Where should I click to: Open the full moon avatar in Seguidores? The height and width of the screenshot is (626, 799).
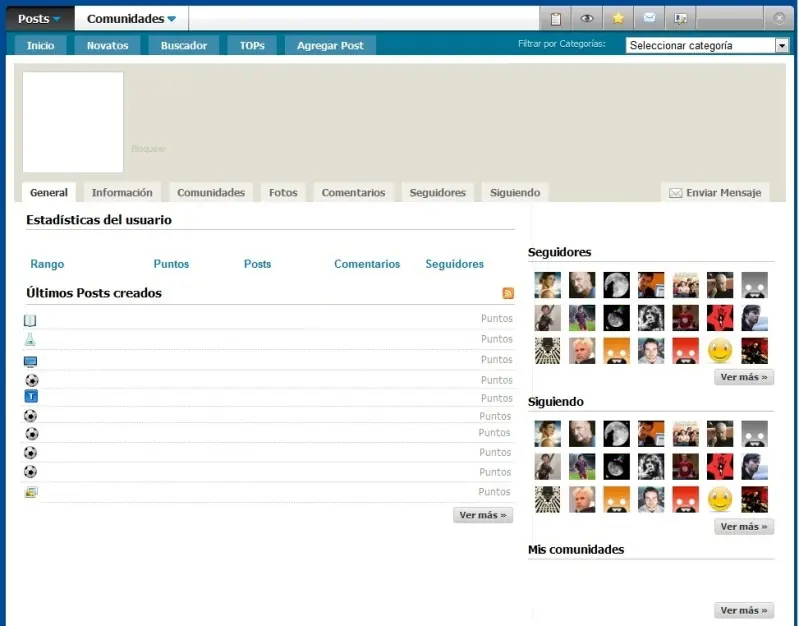click(x=617, y=285)
